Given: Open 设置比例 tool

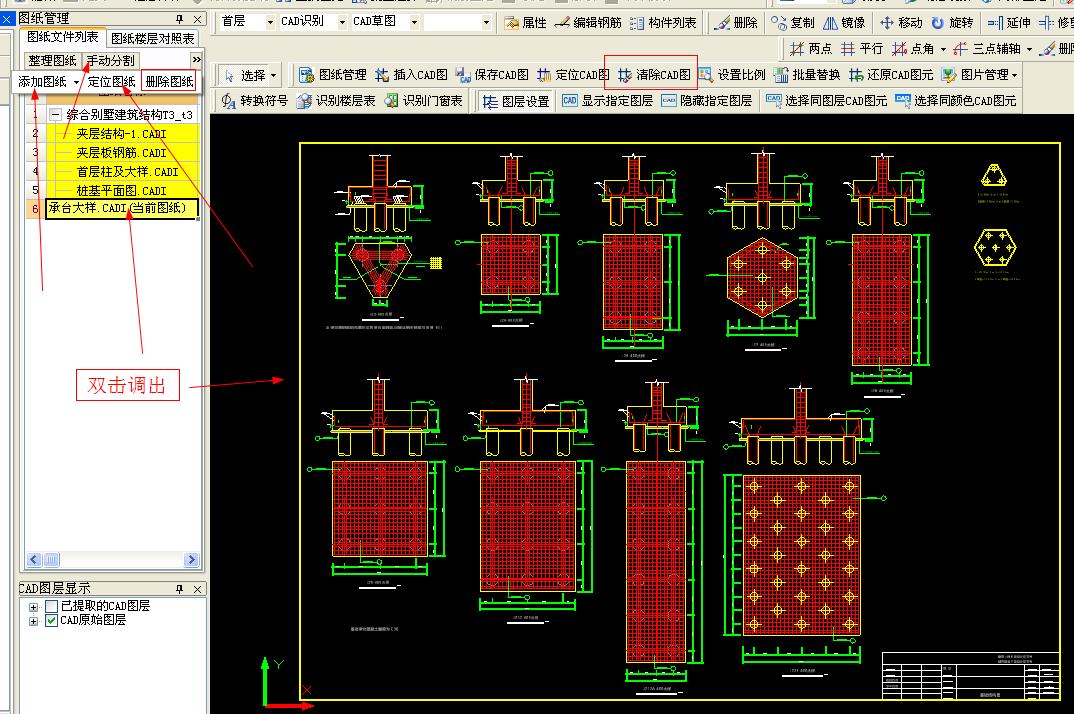Looking at the screenshot, I should click(732, 75).
